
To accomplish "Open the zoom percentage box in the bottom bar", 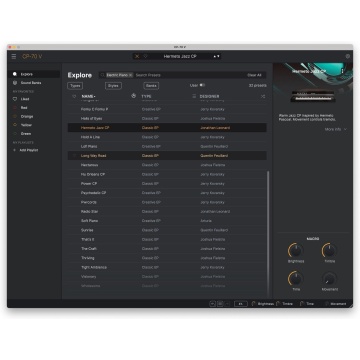I will [x=241, y=304].
